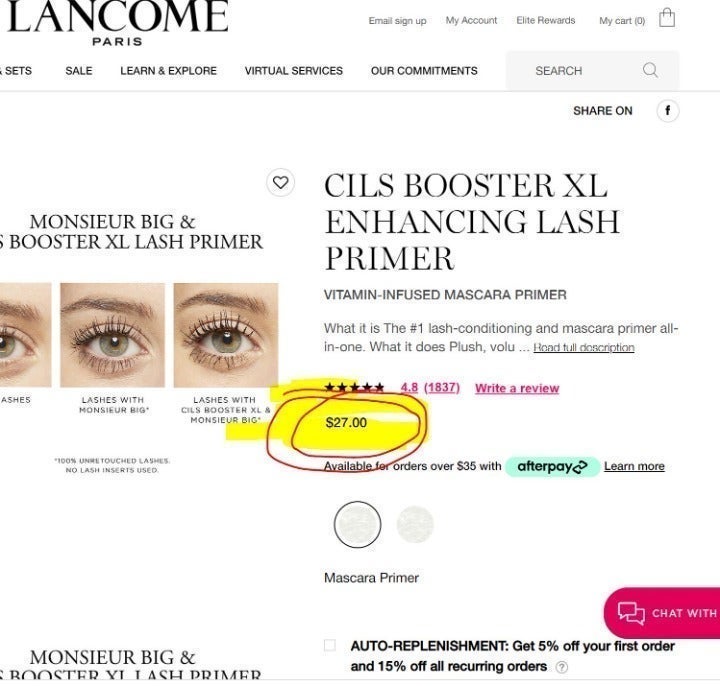Screen dimensions: 720x686
Task: Open Virtual Services menu
Action: (x=294, y=71)
